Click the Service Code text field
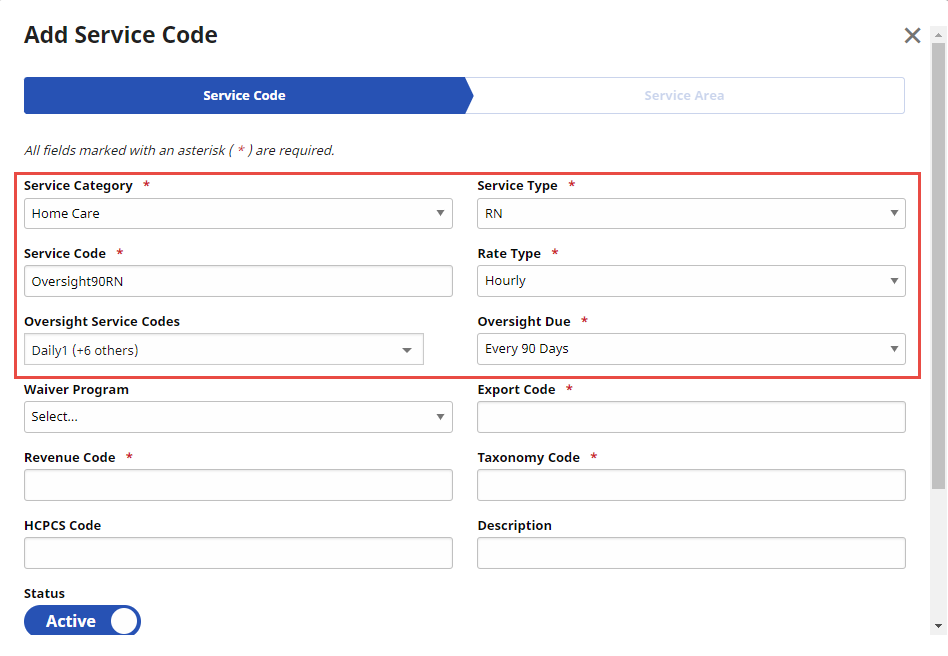The height and width of the screenshot is (656, 948). [238, 281]
